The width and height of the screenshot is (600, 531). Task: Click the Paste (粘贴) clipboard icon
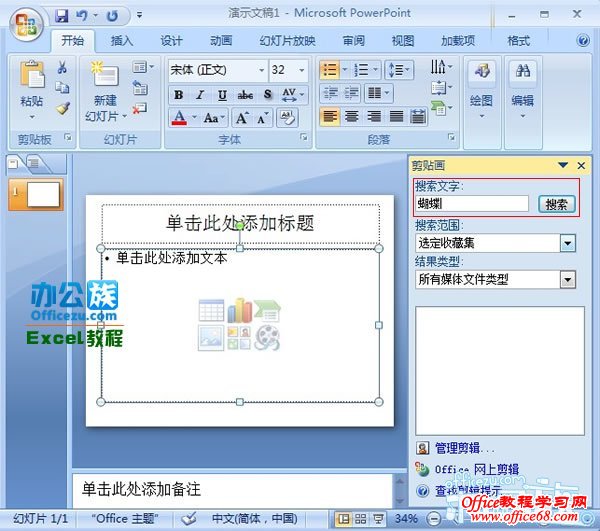pyautogui.click(x=32, y=75)
